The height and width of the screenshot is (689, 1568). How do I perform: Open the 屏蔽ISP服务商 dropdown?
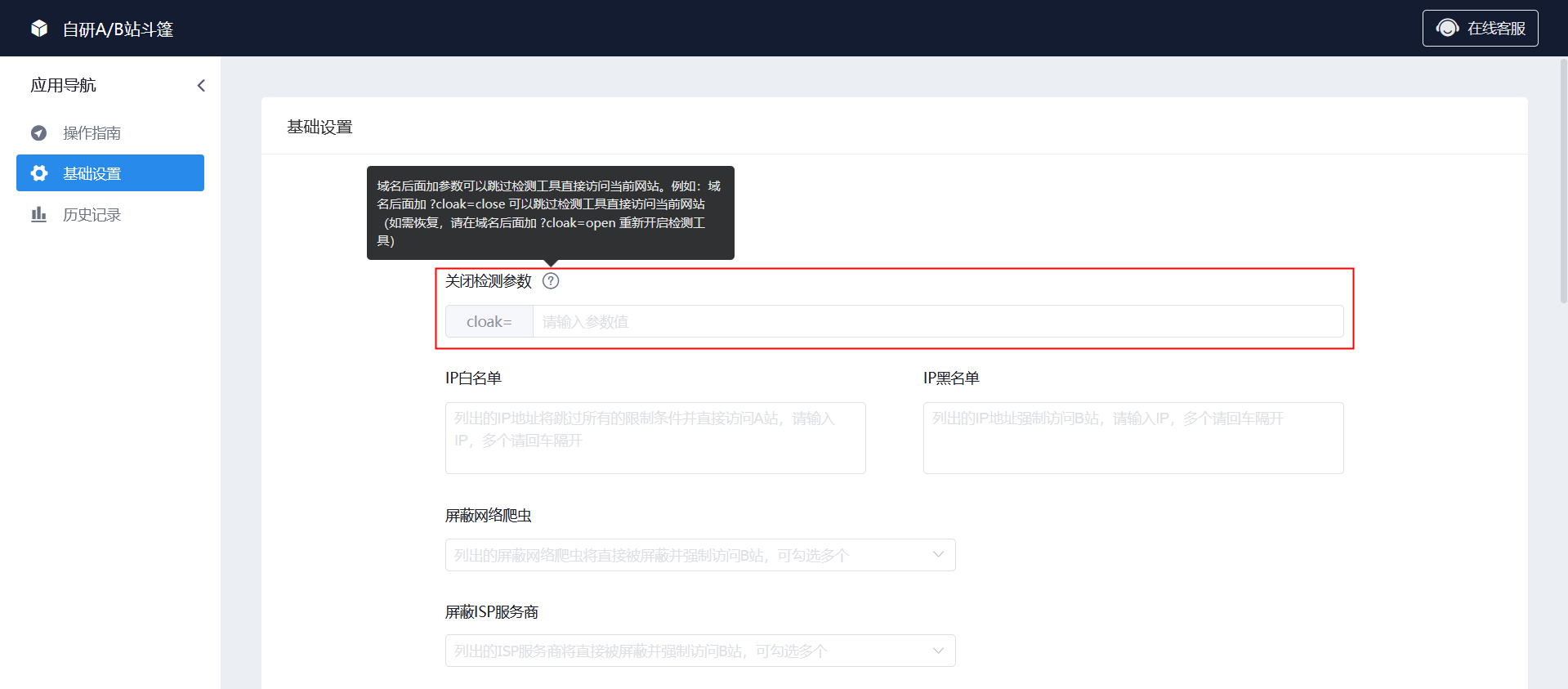700,651
